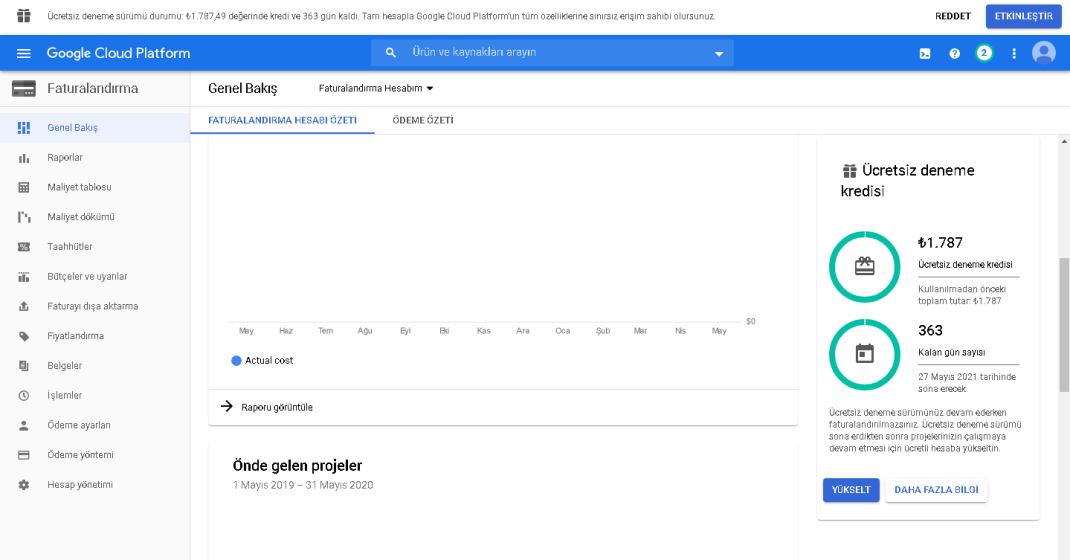Viewport: 1070px width, 560px height.
Task: Click the Raporlar bar chart icon
Action: pyautogui.click(x=24, y=158)
